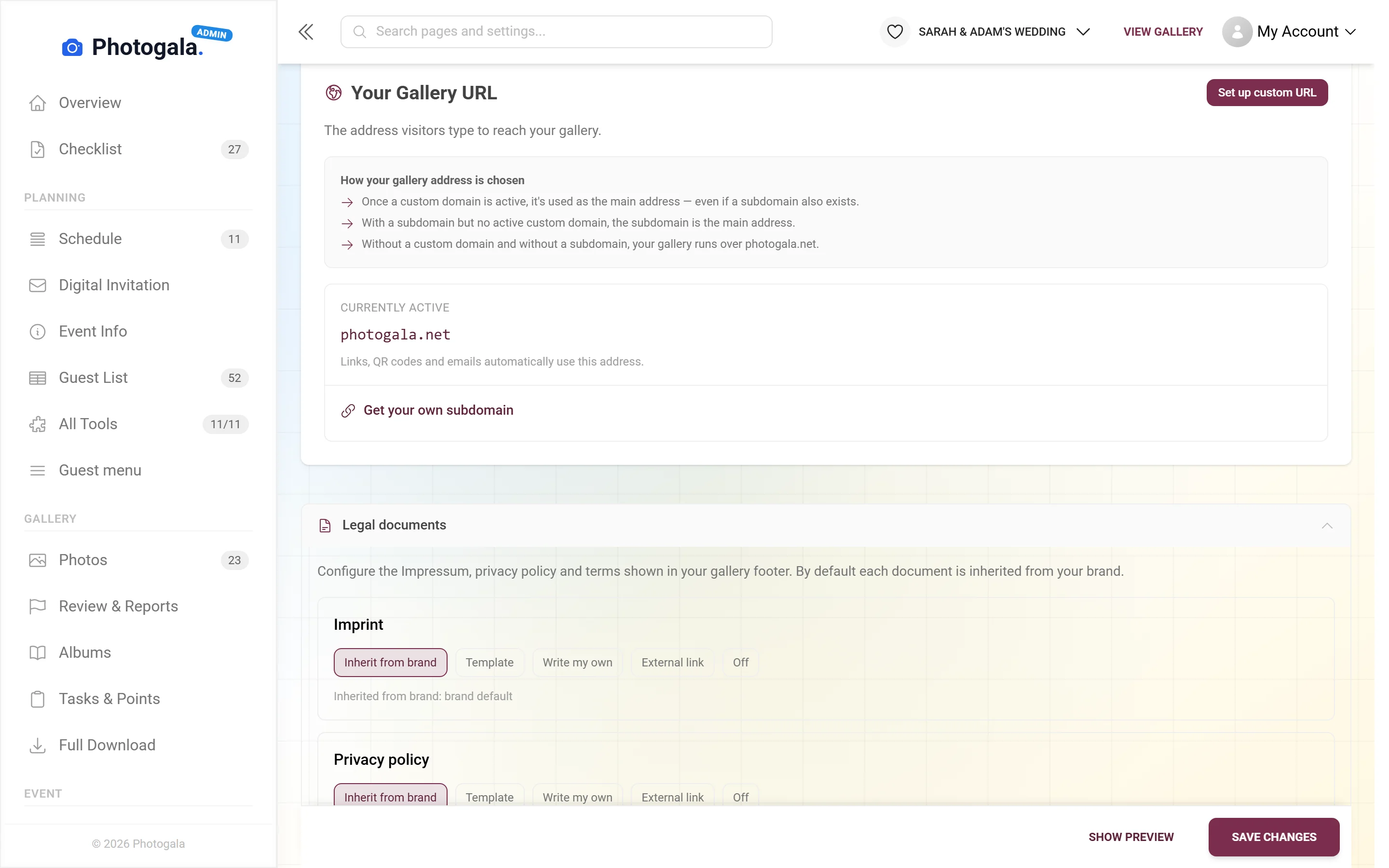Collapse sidebar with double chevron icon

[306, 31]
